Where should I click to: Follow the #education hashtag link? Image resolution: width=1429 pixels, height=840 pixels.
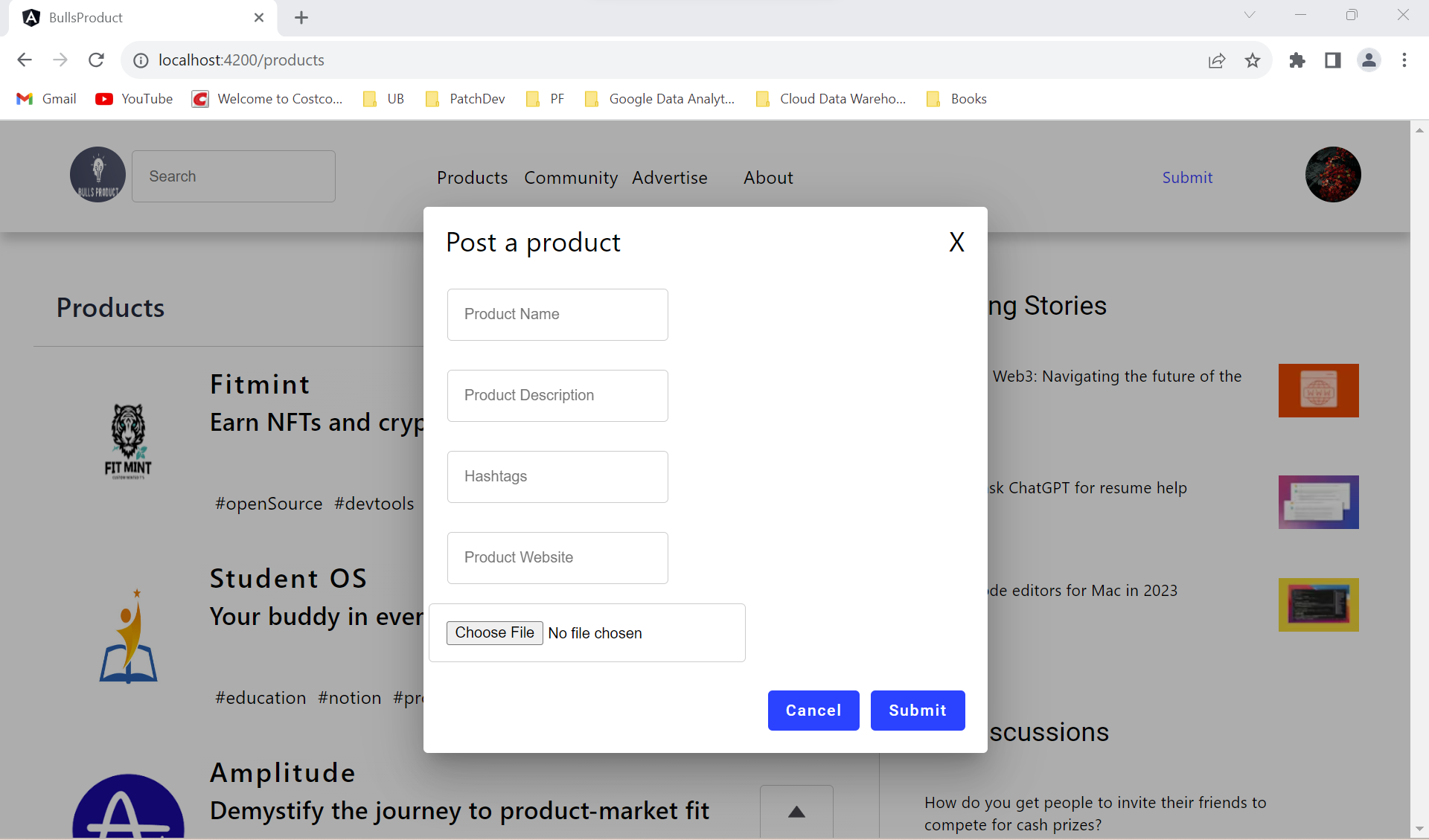click(x=260, y=697)
